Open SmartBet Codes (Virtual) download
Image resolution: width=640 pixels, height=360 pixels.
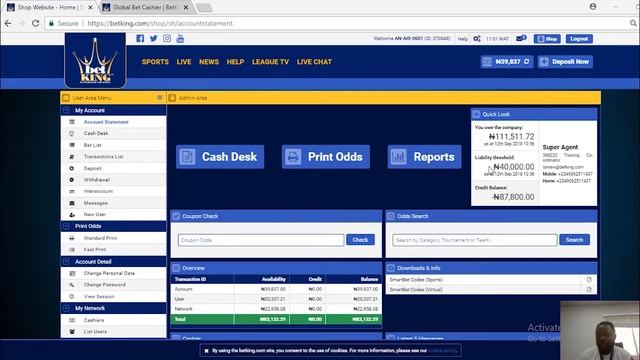(416, 289)
